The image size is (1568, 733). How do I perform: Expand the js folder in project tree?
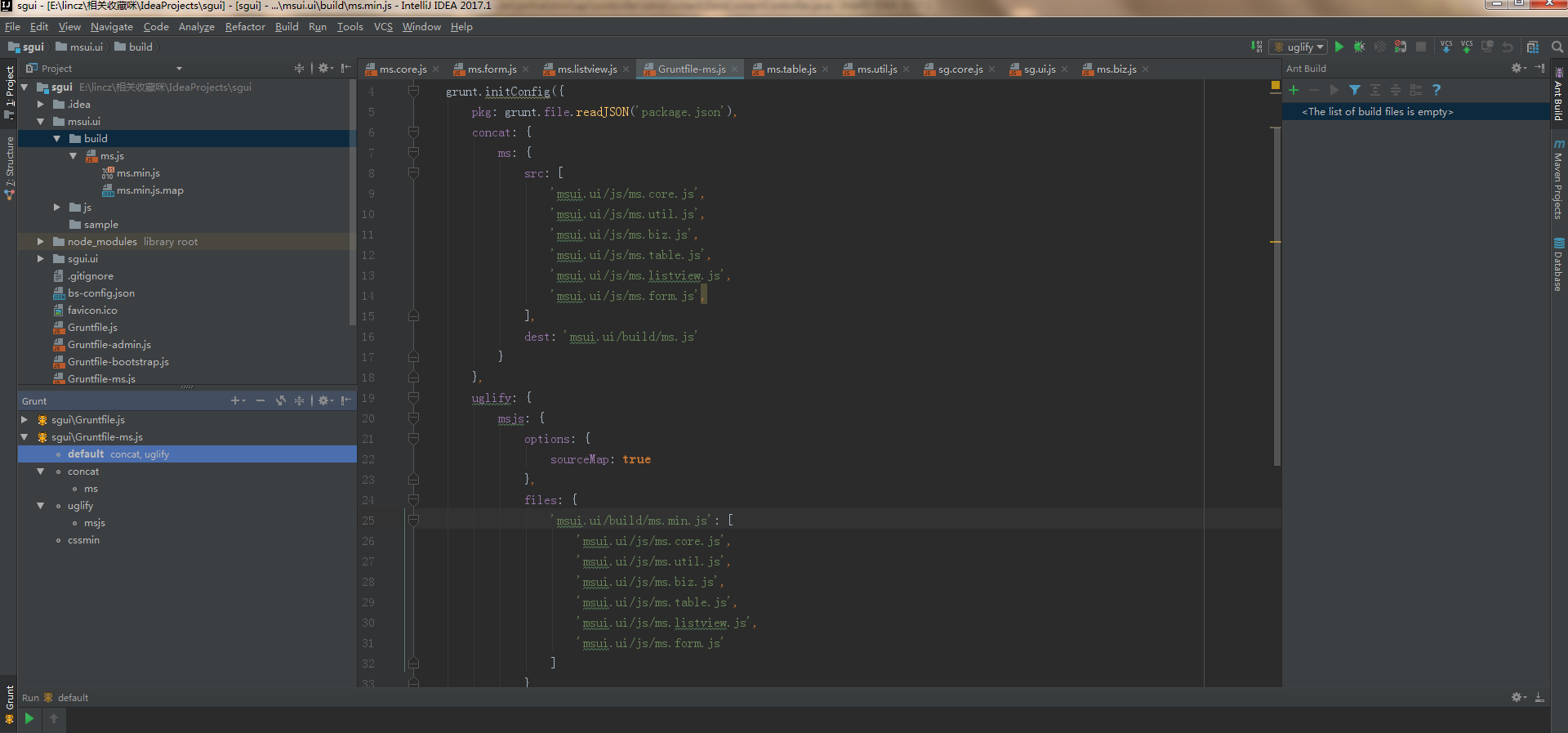tap(57, 208)
